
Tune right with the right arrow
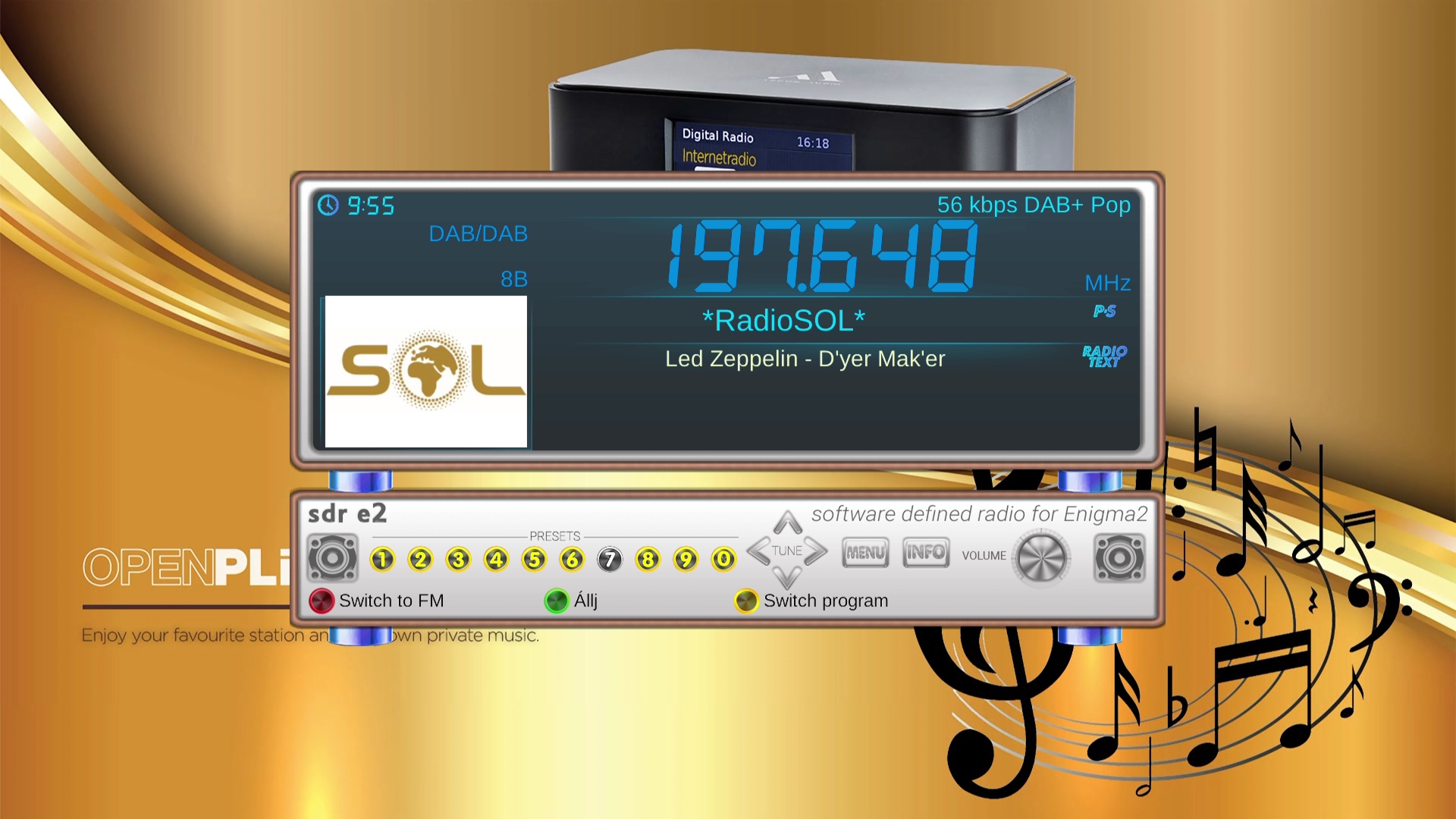817,551
